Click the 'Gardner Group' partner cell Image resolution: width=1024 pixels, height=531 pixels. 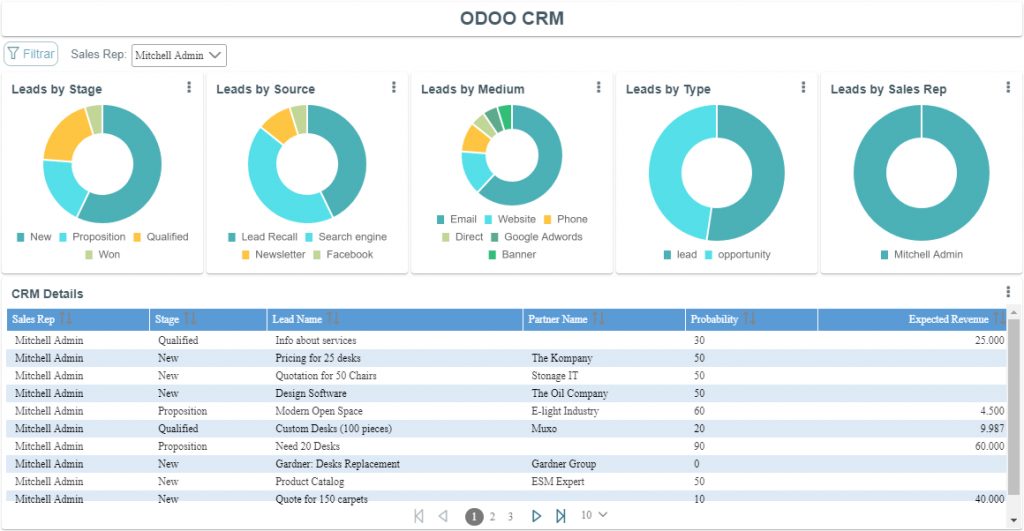564,464
